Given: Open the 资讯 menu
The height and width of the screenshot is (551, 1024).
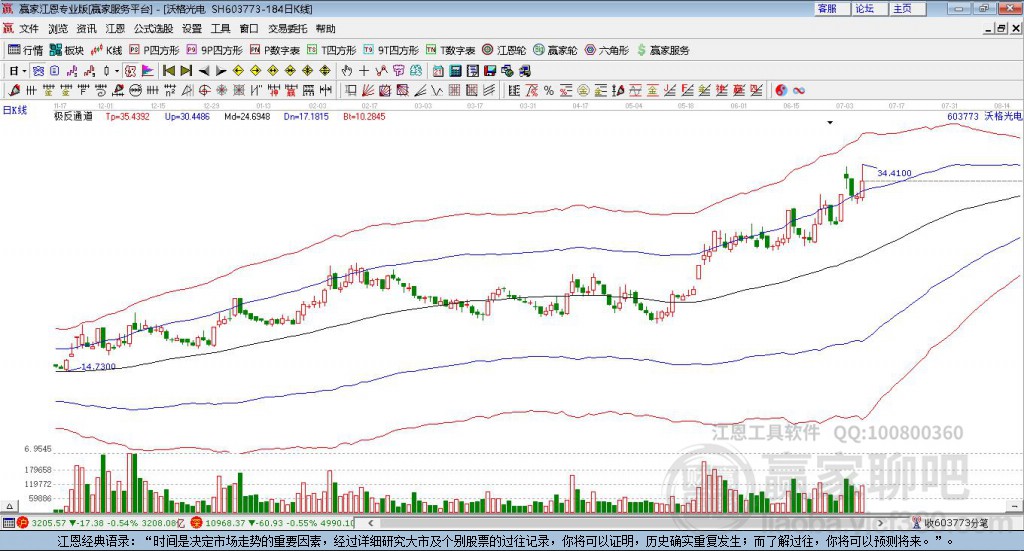Looking at the screenshot, I should pyautogui.click(x=86, y=29).
